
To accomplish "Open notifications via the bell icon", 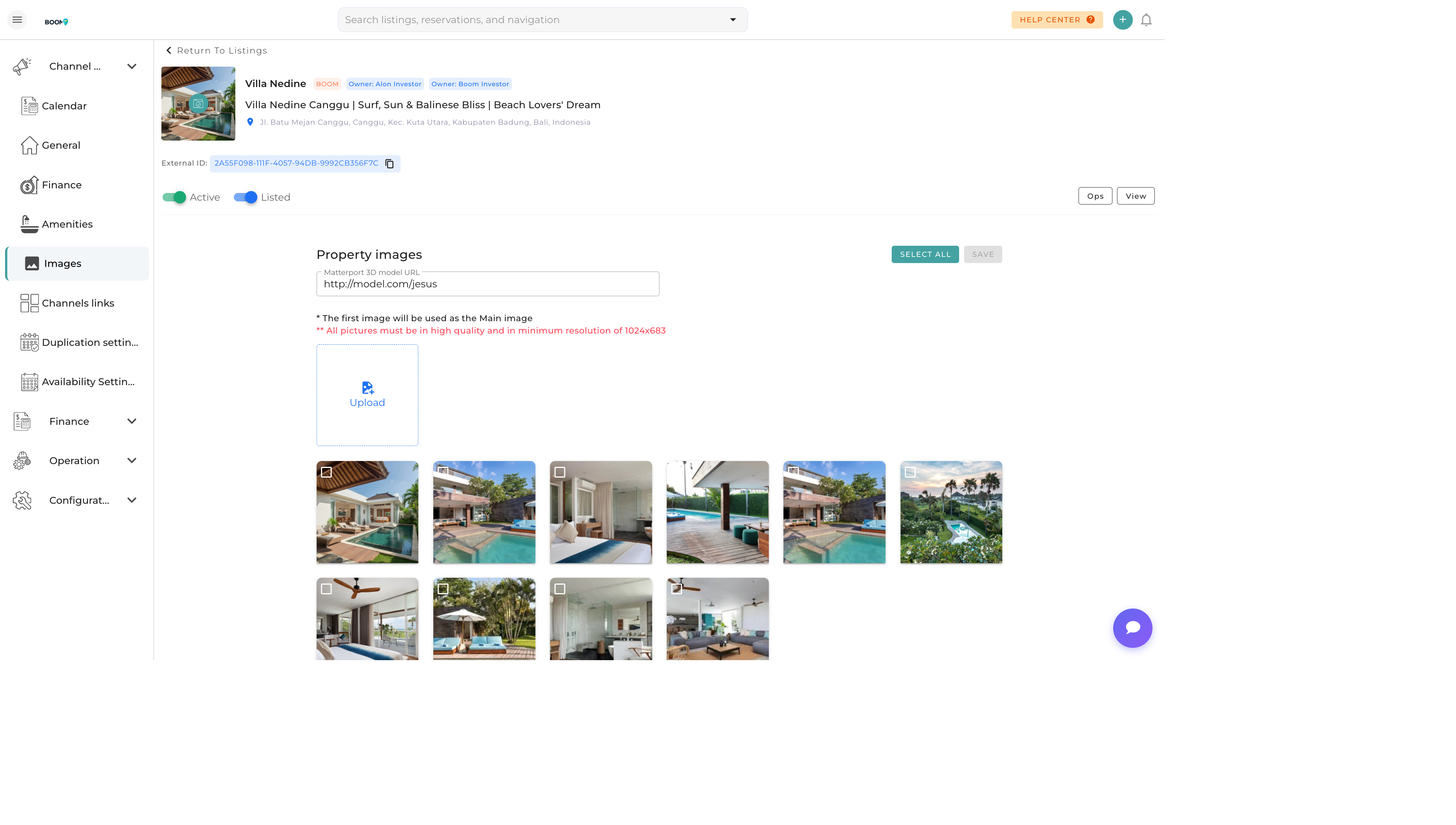I will (x=1146, y=19).
